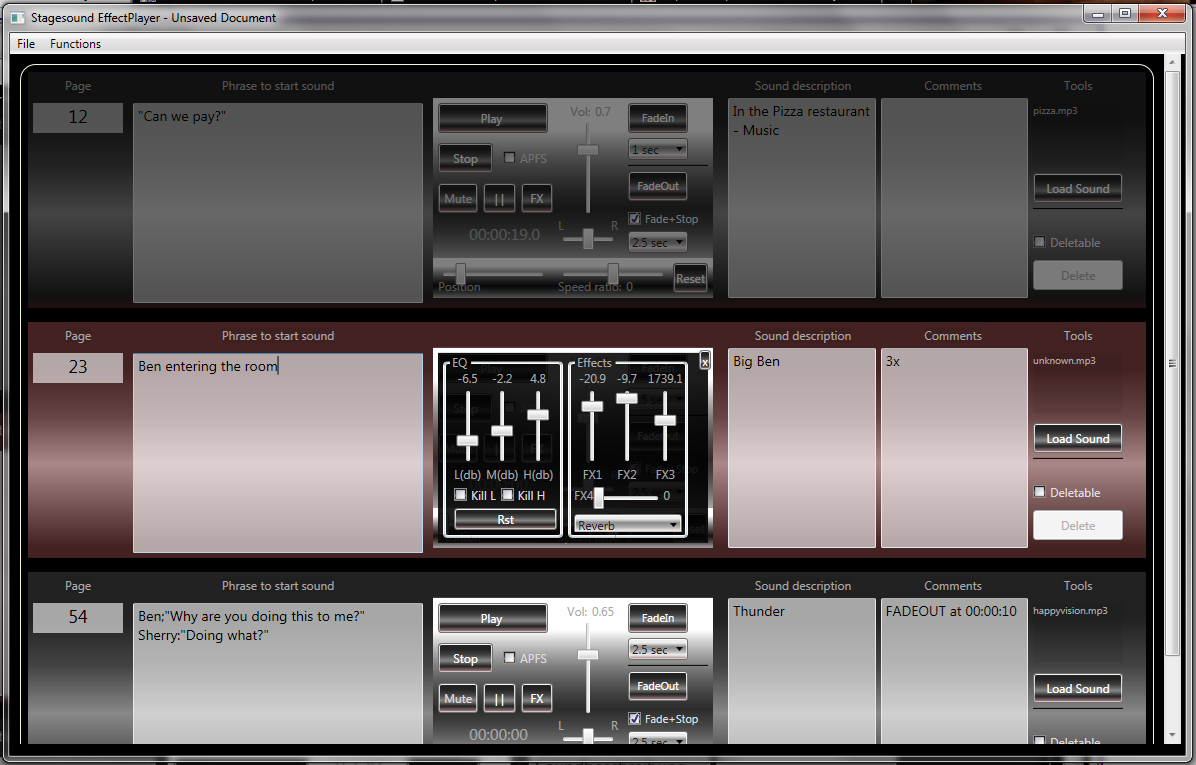The image size is (1196, 765).
Task: Play the page 54 Thunder sound
Action: click(x=493, y=619)
